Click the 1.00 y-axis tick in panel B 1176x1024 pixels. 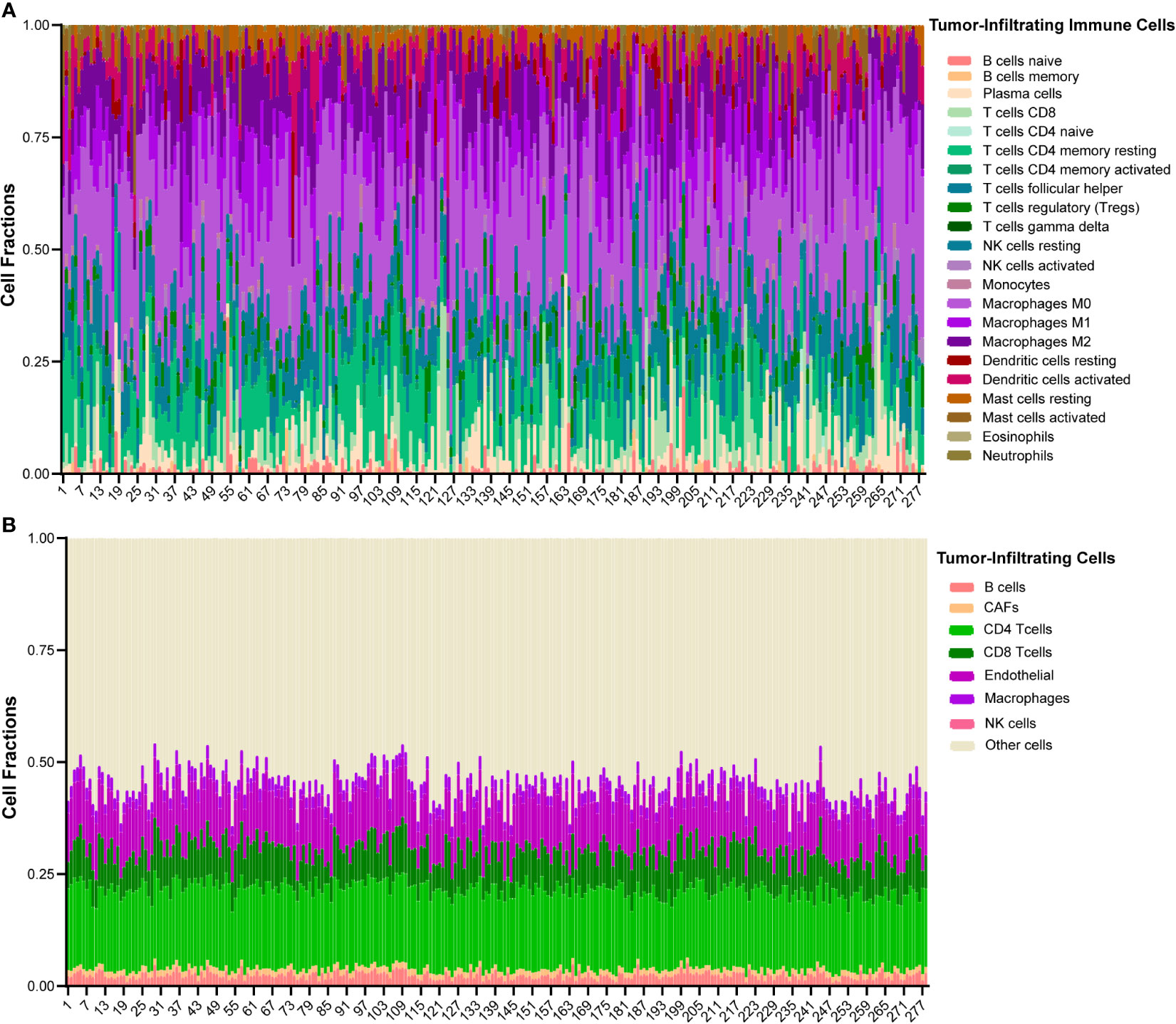(x=41, y=538)
